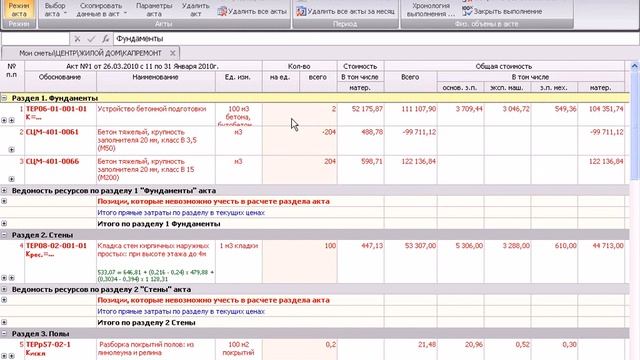
Task: Open the 'Выбор акта' dropdown
Action: pos(55,10)
